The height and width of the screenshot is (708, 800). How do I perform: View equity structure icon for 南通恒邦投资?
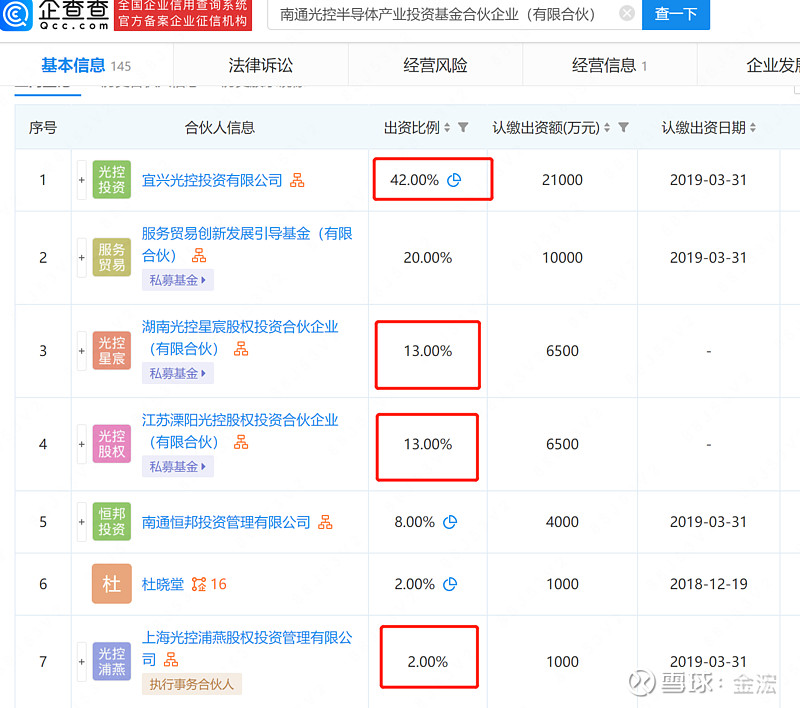(x=325, y=522)
